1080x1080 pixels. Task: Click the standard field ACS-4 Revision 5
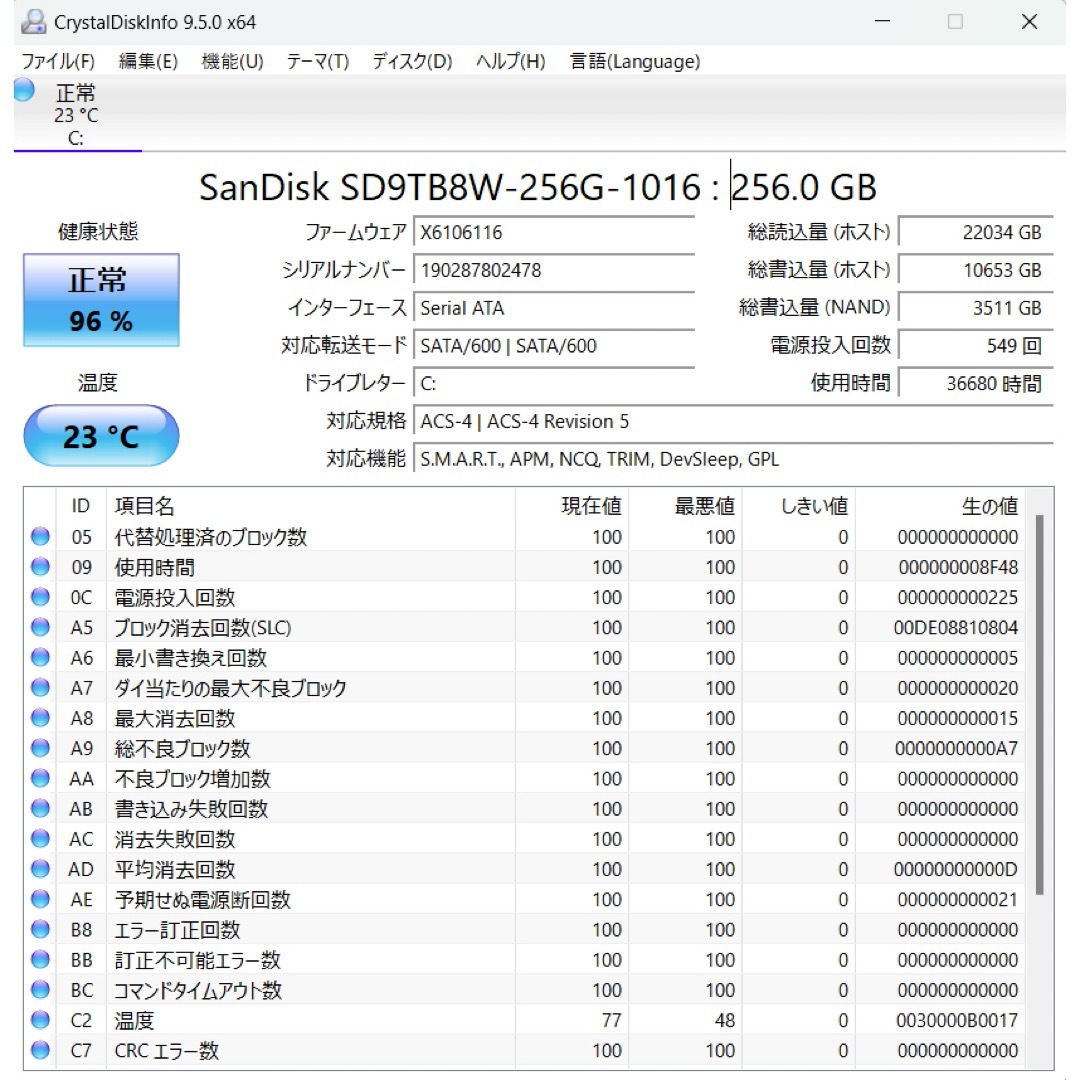pyautogui.click(x=734, y=422)
